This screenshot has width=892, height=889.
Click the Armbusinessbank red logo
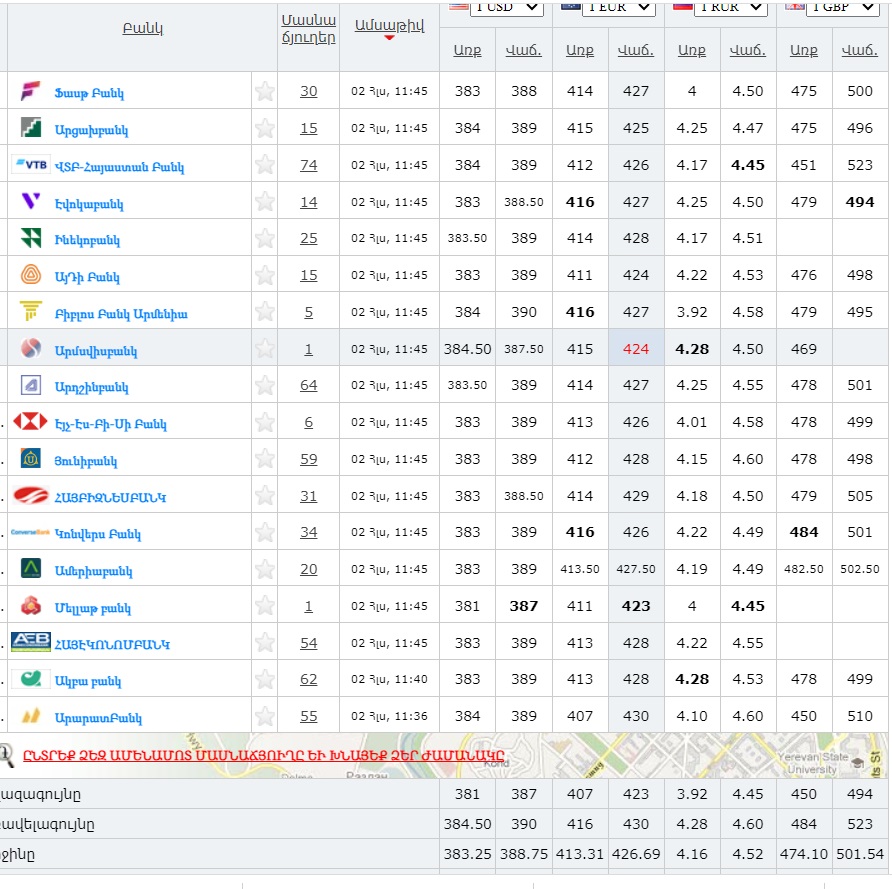(x=31, y=495)
